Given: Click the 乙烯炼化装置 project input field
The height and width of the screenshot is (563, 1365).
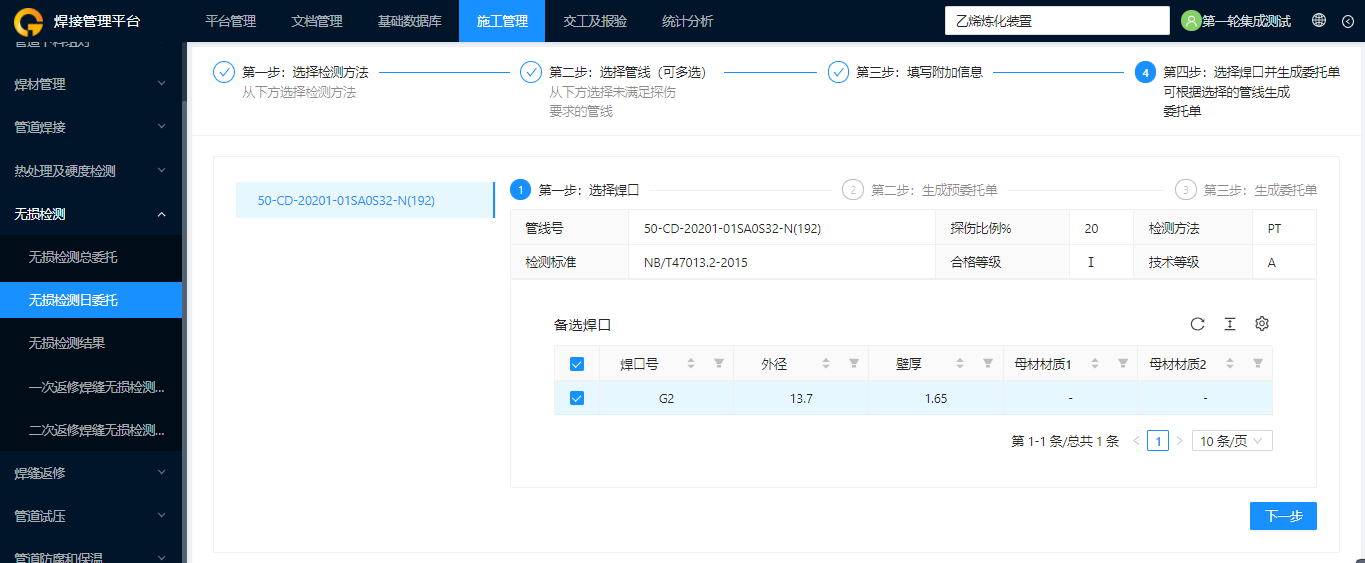Looking at the screenshot, I should [1057, 21].
